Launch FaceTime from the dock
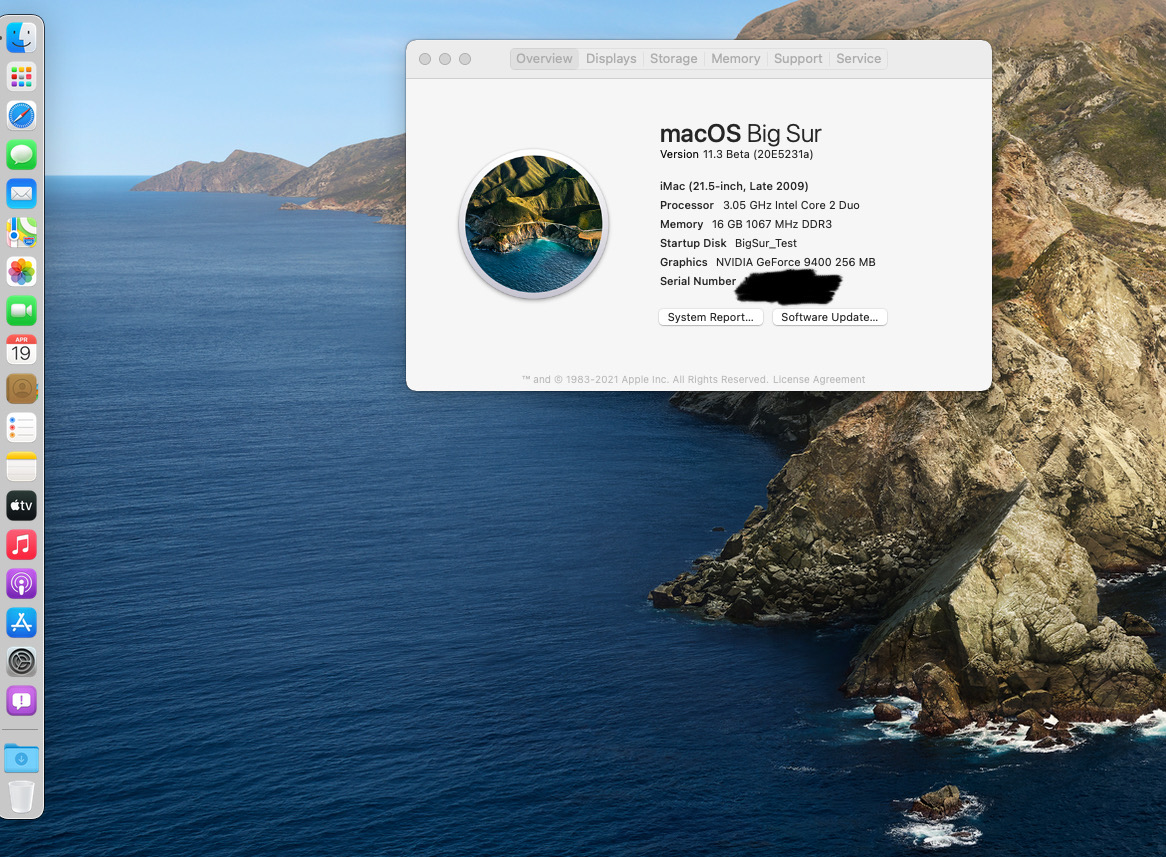Screen dimensions: 1166x857 pyautogui.click(x=22, y=310)
